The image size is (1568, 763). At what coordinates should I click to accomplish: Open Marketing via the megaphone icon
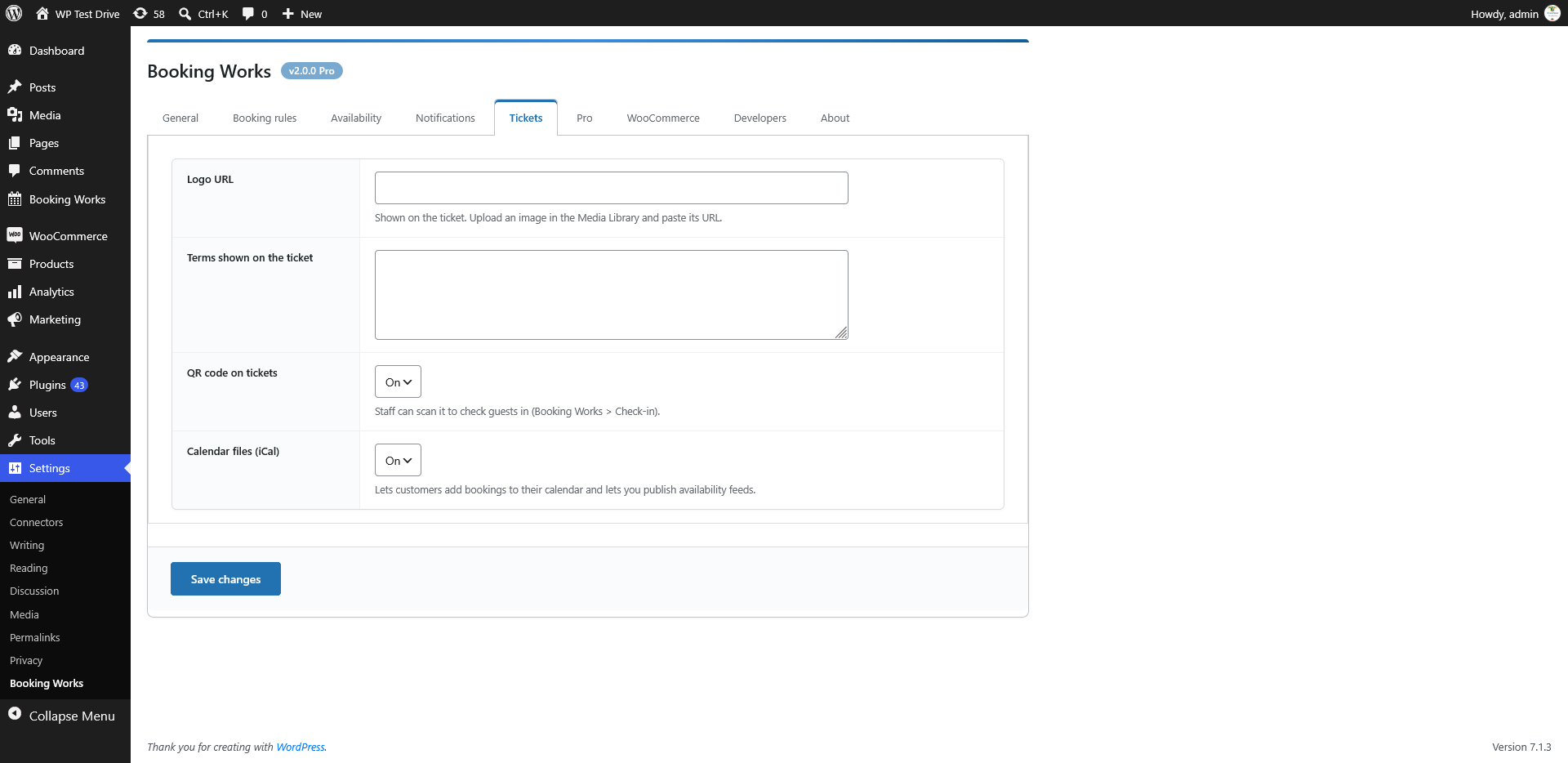point(15,319)
